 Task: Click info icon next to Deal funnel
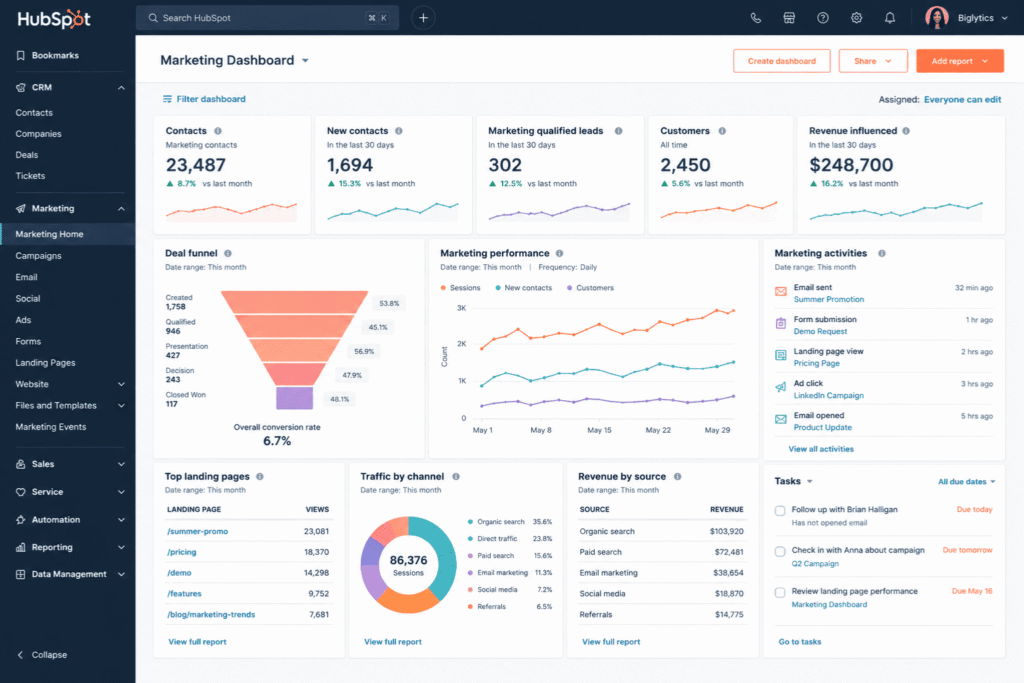pos(228,253)
